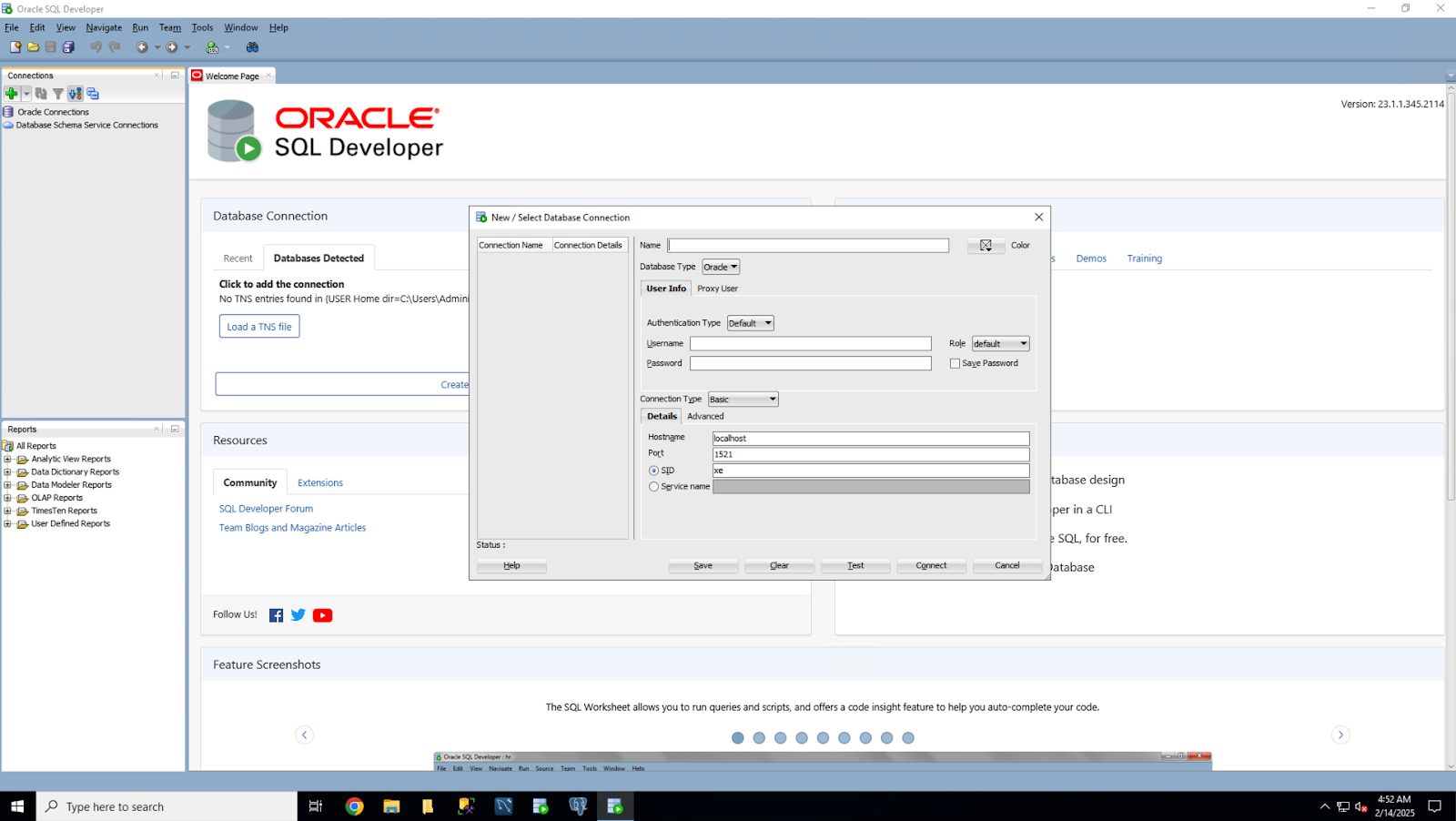1456x821 pixels.
Task: Open pgAdmin elephant icon in taskbar
Action: coord(578,806)
